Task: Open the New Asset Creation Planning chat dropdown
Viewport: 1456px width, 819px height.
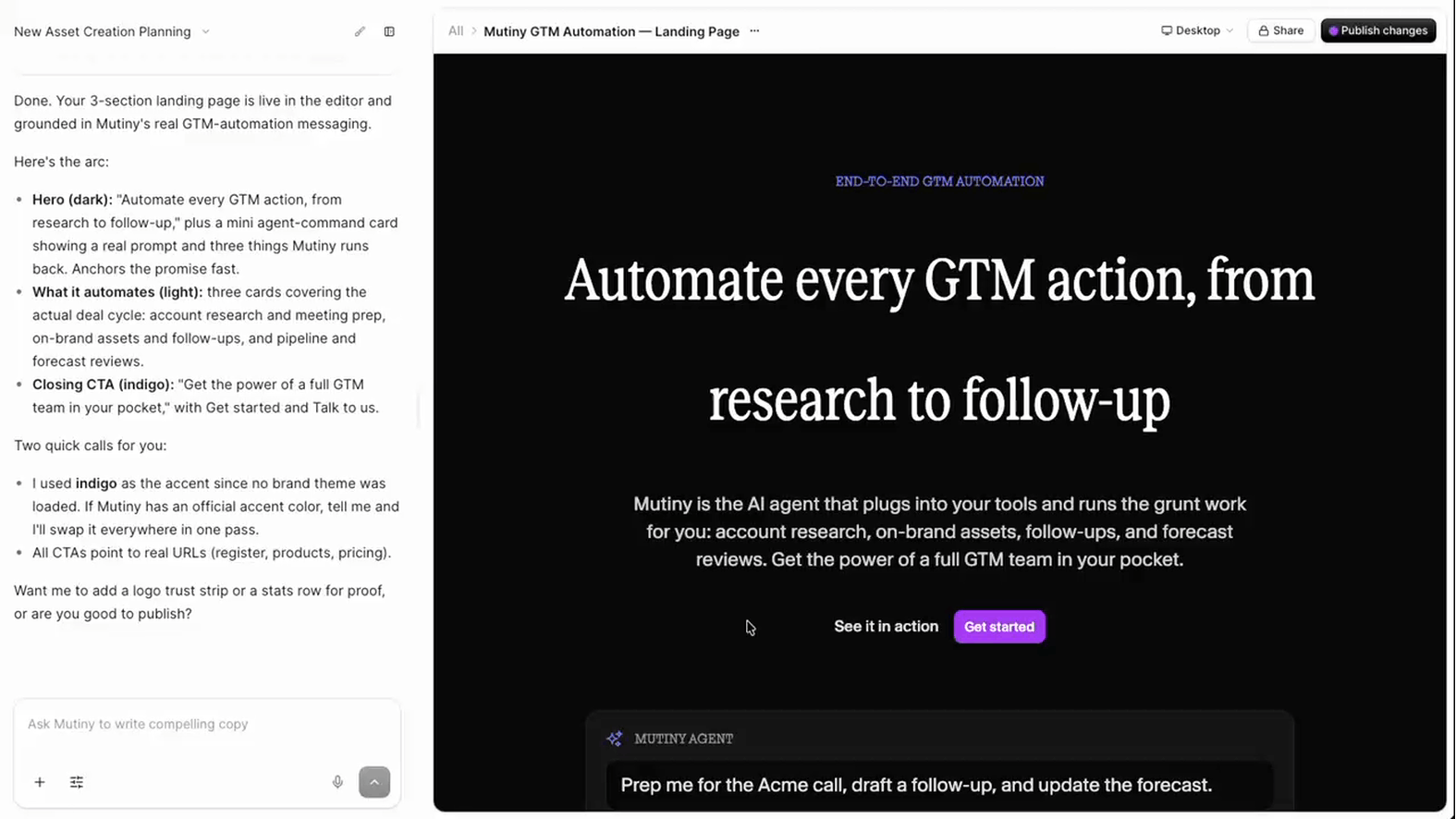Action: click(112, 31)
